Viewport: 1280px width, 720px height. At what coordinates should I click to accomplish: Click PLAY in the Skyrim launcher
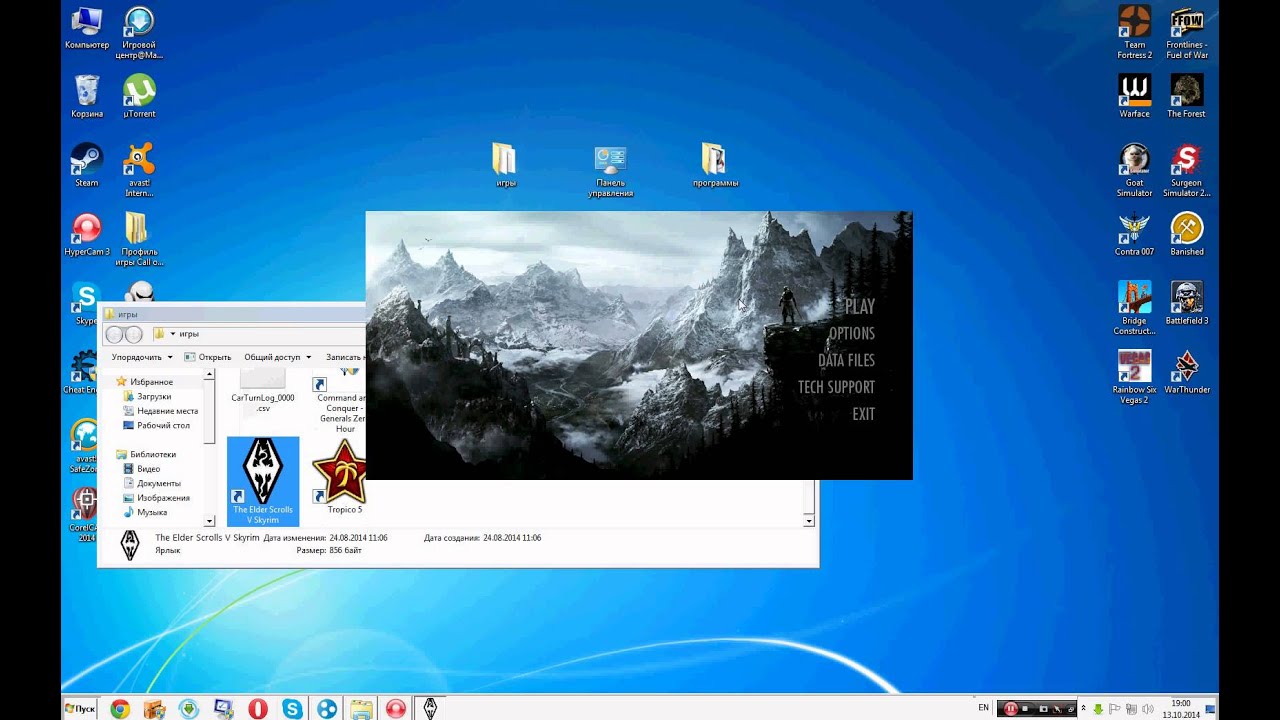pos(859,307)
